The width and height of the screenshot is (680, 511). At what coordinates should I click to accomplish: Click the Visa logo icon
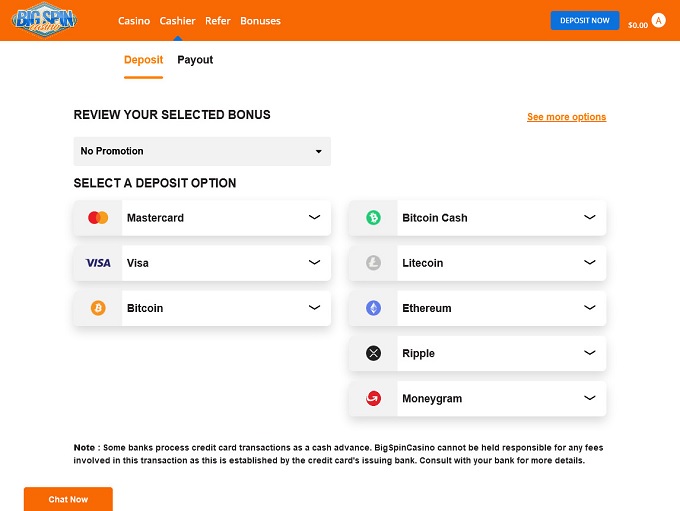tap(98, 263)
